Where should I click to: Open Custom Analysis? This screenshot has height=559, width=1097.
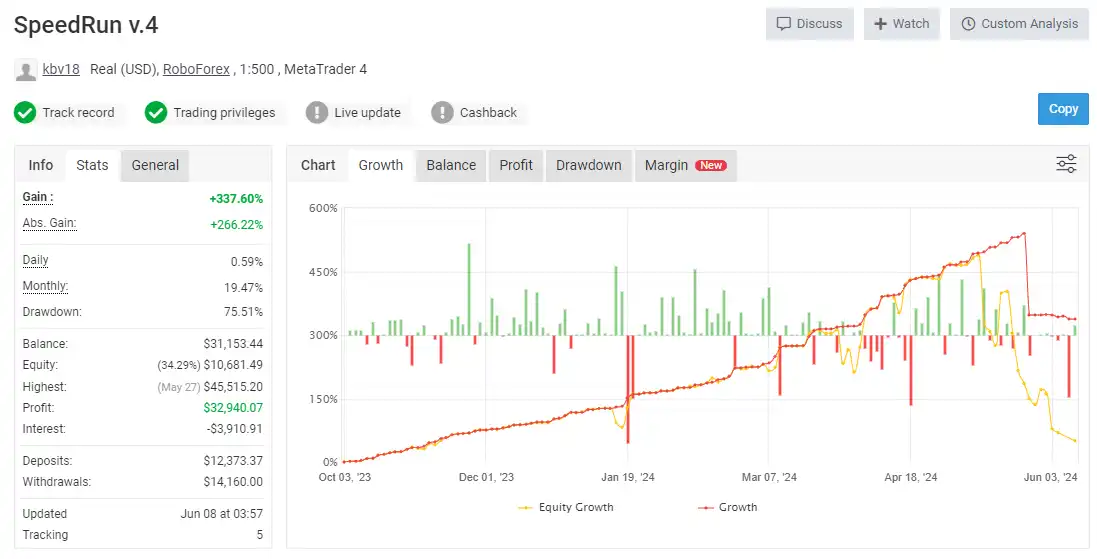1019,24
